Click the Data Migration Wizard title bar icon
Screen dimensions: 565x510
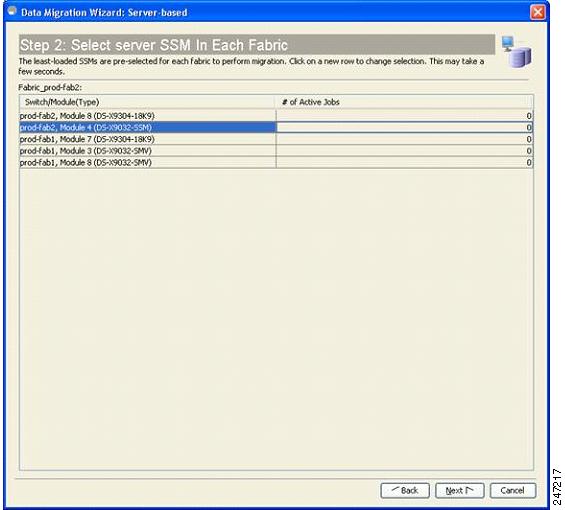coord(12,11)
